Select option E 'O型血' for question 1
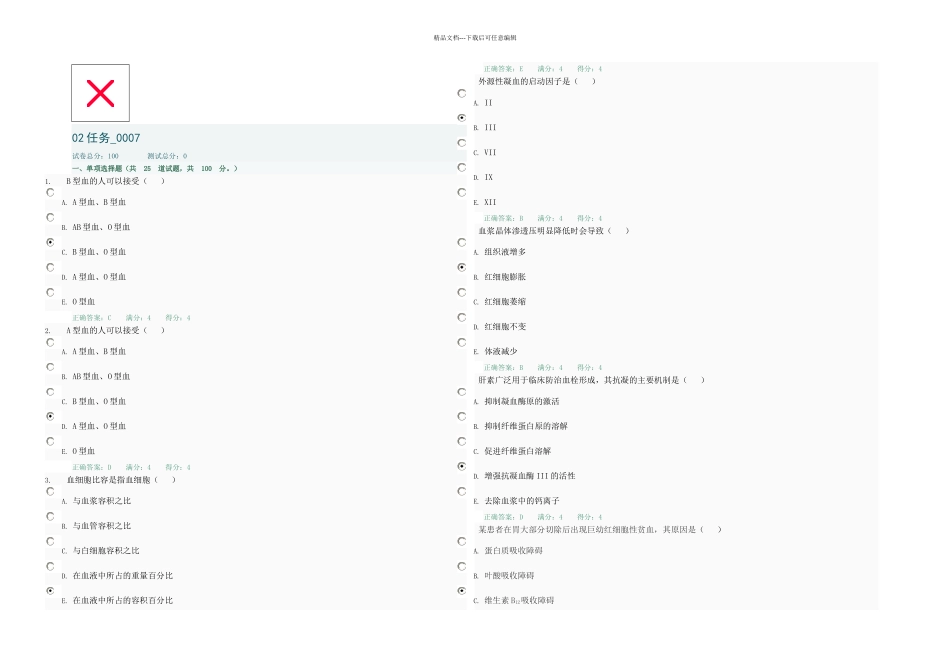This screenshot has width=950, height=672. click(x=51, y=292)
